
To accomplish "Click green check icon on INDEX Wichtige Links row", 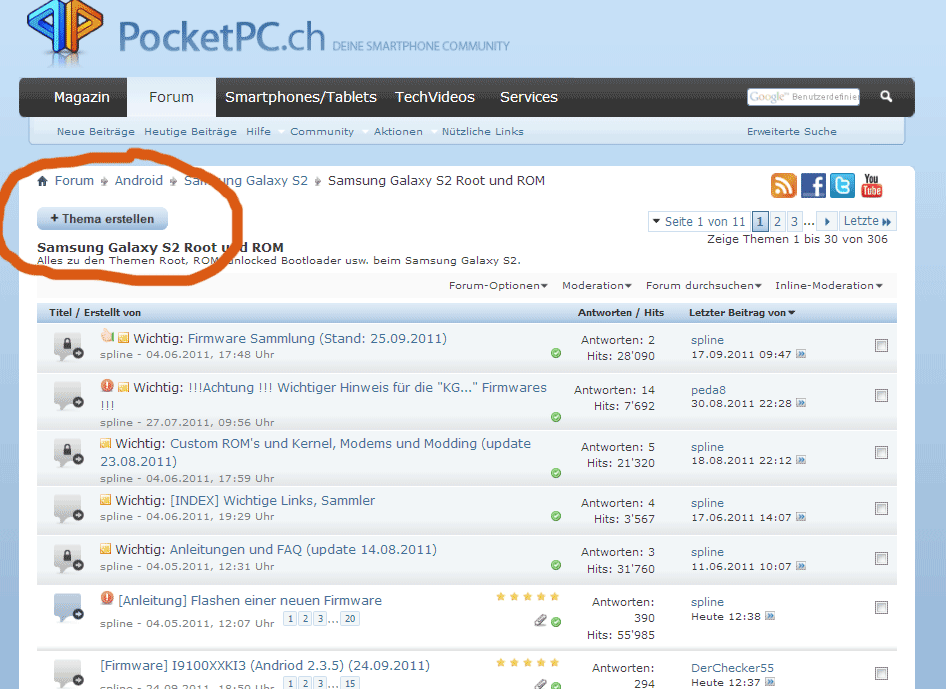I will coord(556,516).
